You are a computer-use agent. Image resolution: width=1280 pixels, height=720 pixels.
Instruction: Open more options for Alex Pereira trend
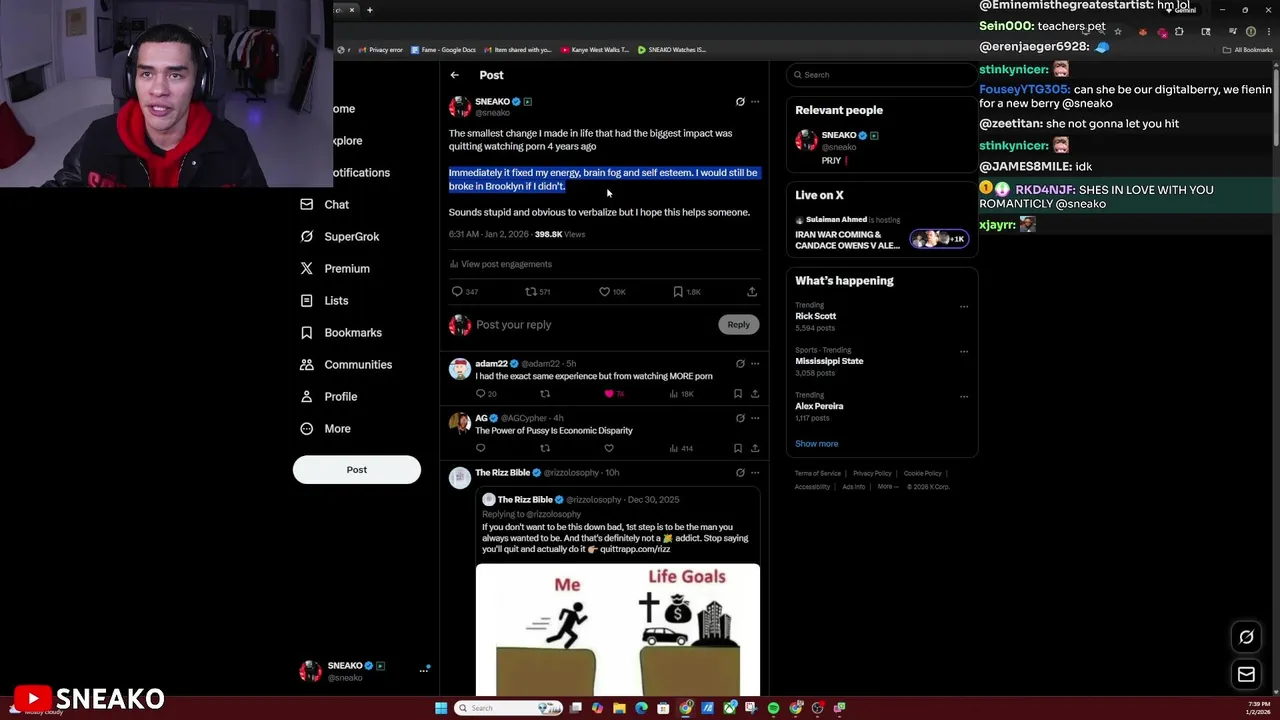click(x=964, y=396)
